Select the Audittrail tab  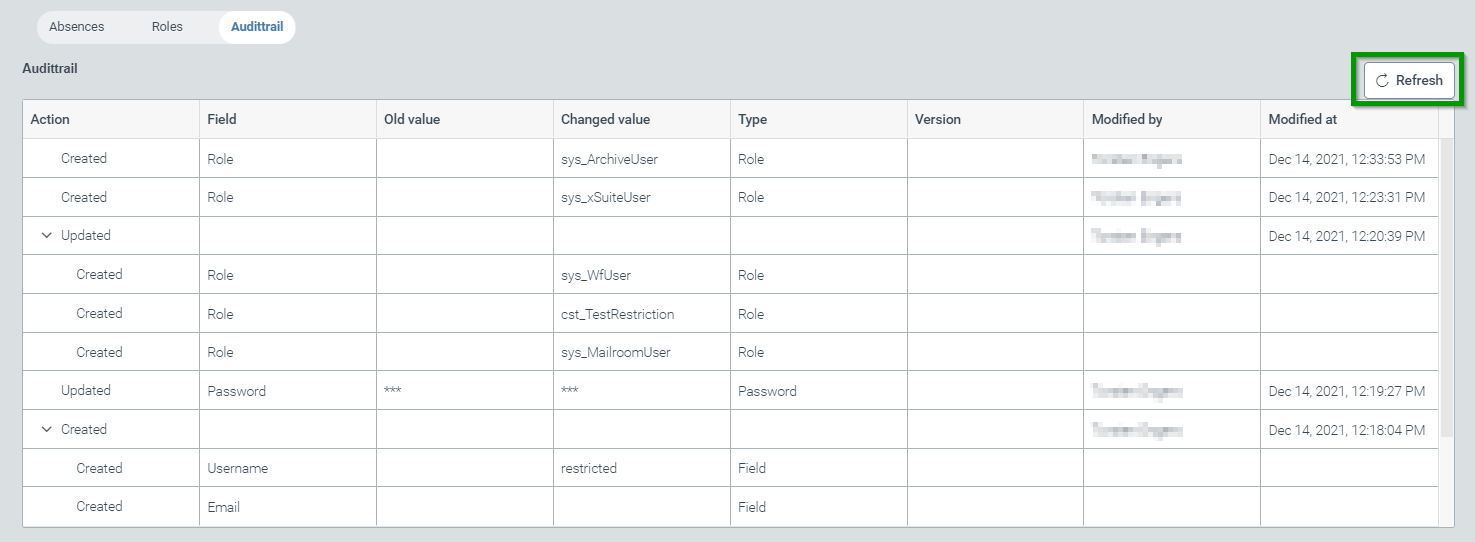[x=257, y=27]
